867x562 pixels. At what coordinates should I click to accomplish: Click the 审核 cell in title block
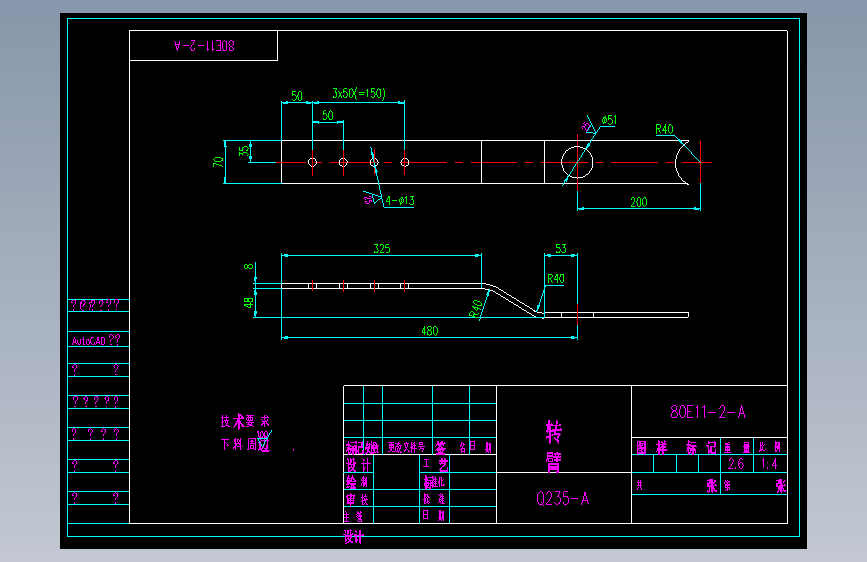pyautogui.click(x=358, y=499)
